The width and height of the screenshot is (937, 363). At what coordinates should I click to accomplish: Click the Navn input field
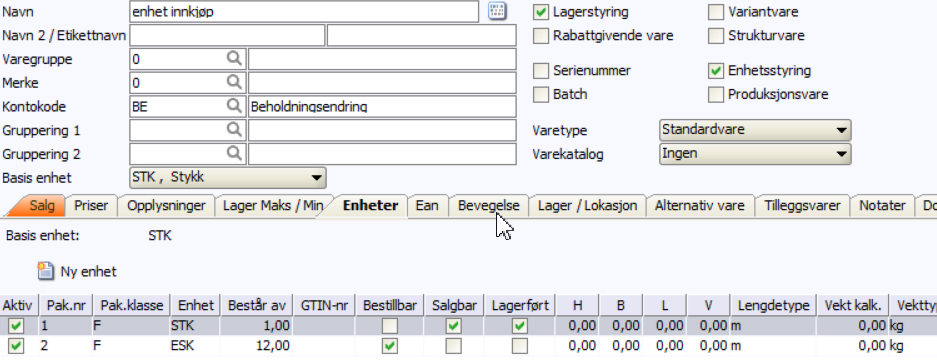(x=304, y=11)
